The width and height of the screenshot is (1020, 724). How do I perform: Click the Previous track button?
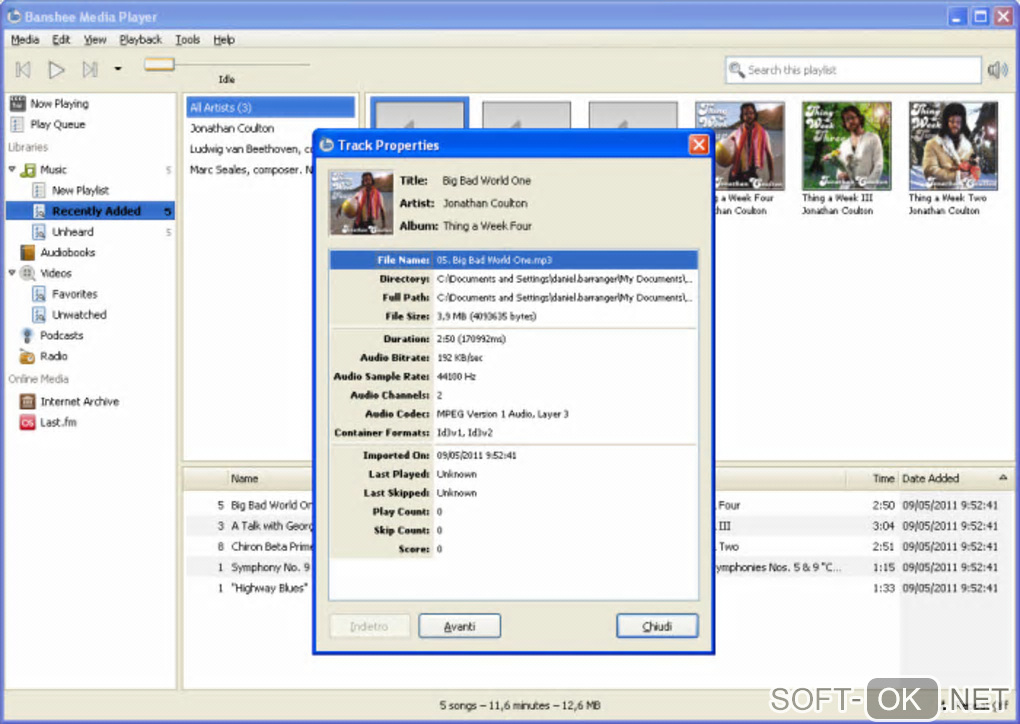coord(23,69)
